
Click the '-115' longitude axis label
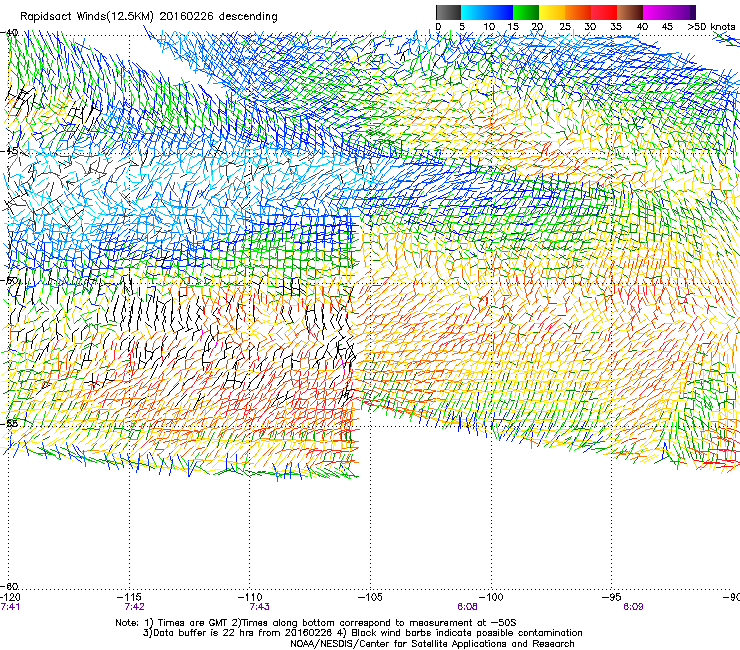(x=131, y=598)
